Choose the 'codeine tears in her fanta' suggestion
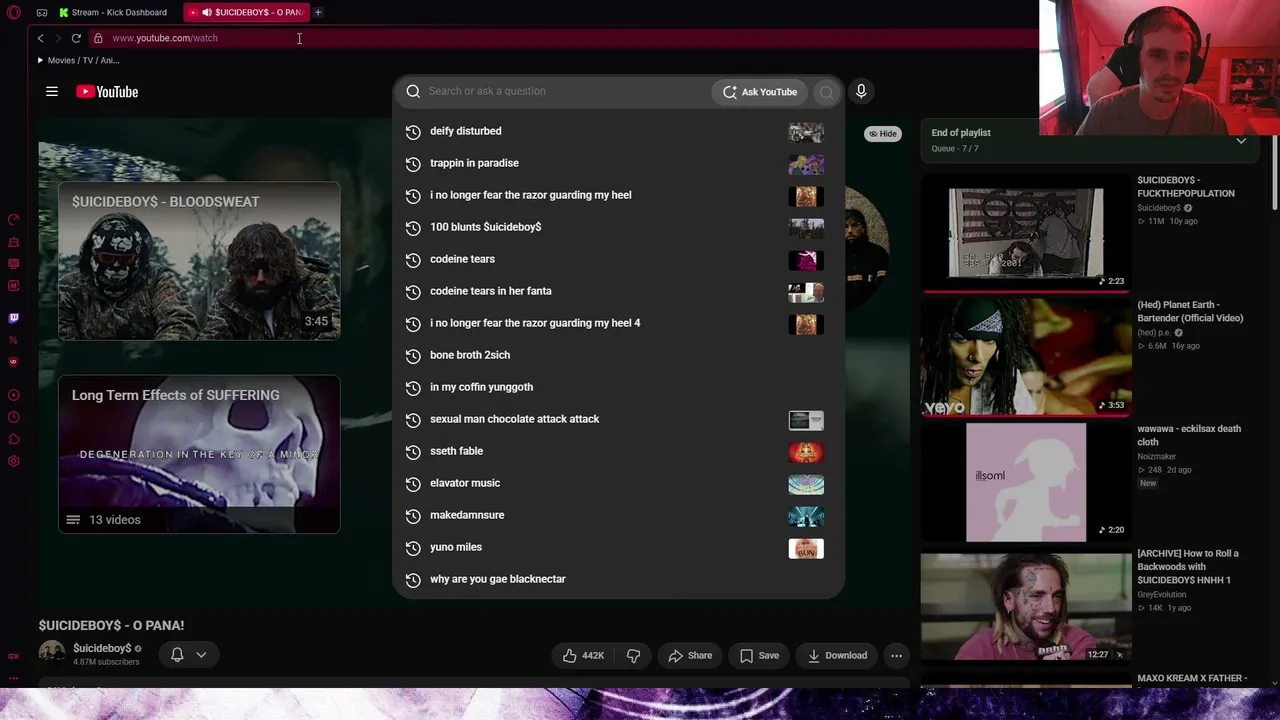 coord(618,291)
